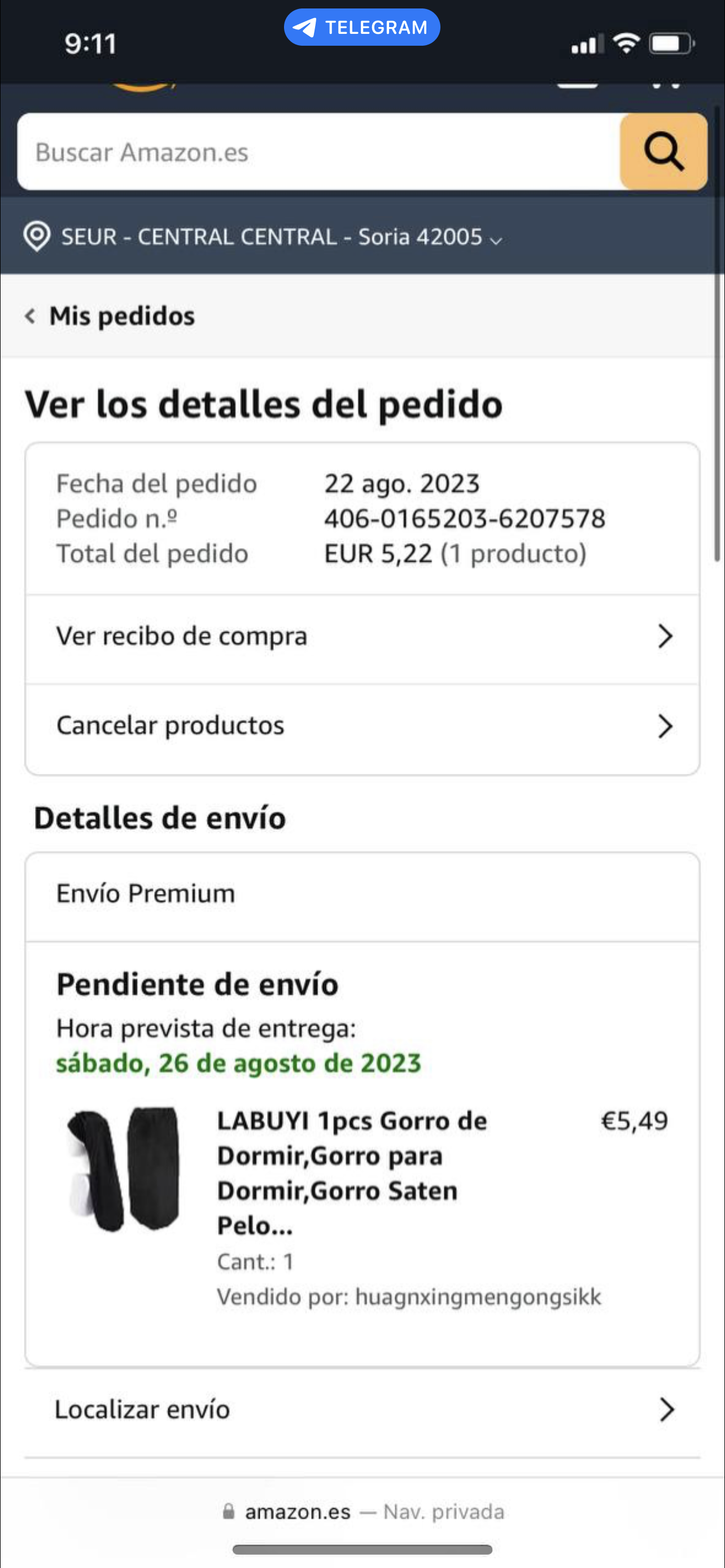This screenshot has height=1568, width=725.
Task: Tap the location pin icon
Action: (37, 236)
